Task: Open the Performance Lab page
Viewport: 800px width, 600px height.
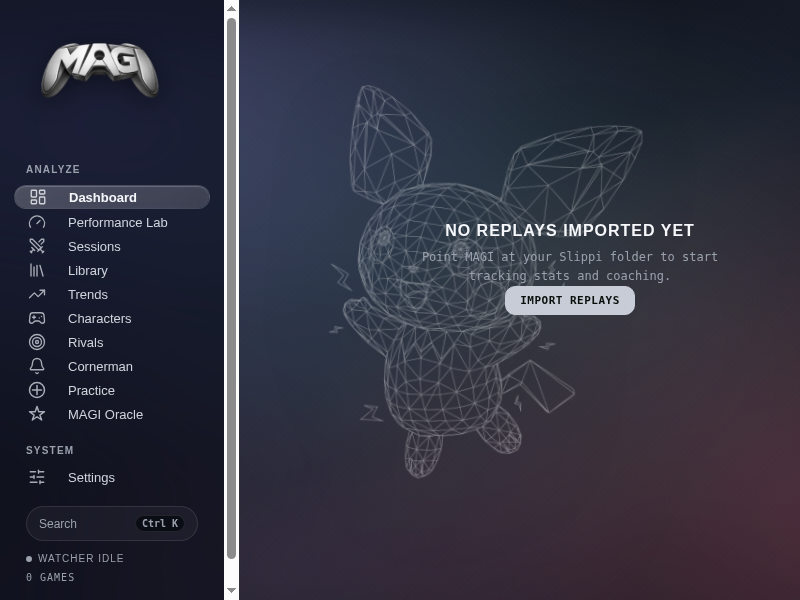Action: [x=112, y=222]
